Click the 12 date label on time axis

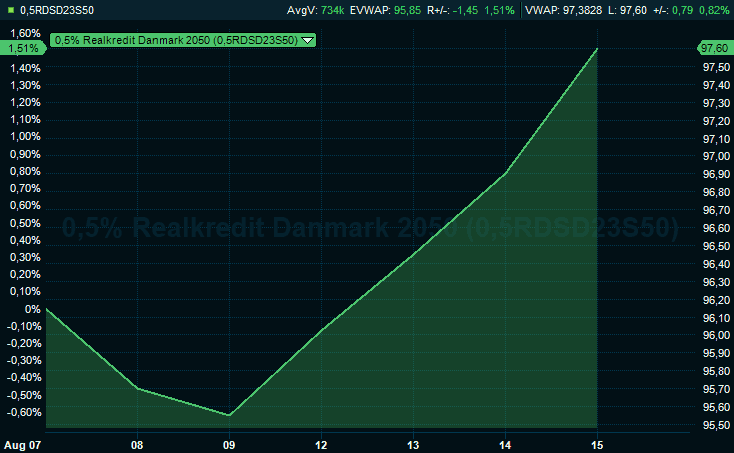[321, 442]
